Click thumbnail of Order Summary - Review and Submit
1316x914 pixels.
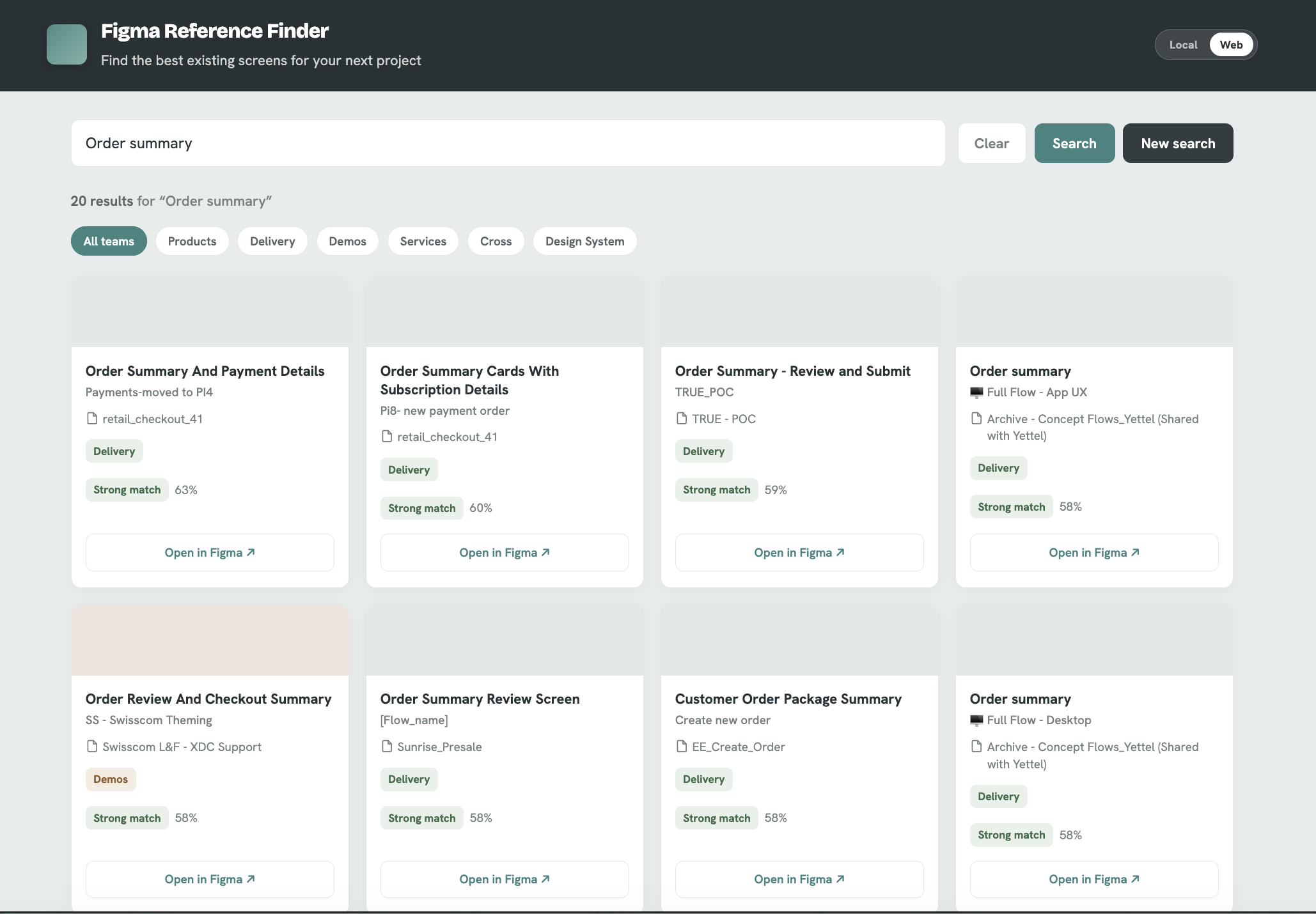(x=799, y=311)
